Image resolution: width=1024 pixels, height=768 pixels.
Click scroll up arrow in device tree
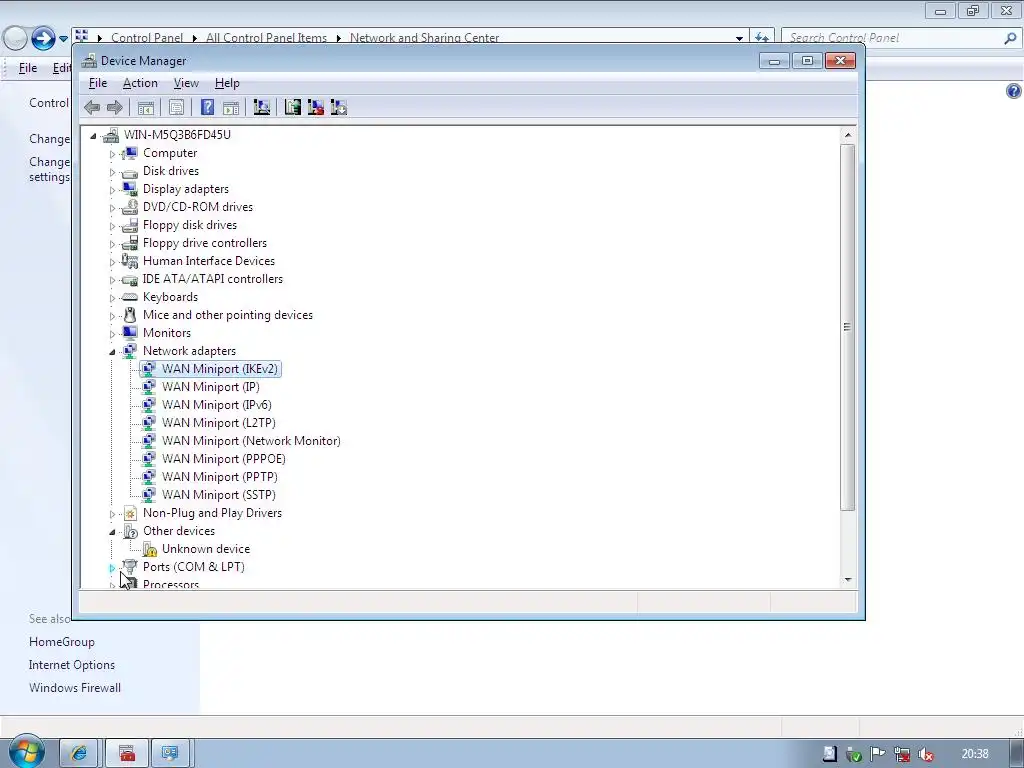pyautogui.click(x=848, y=135)
